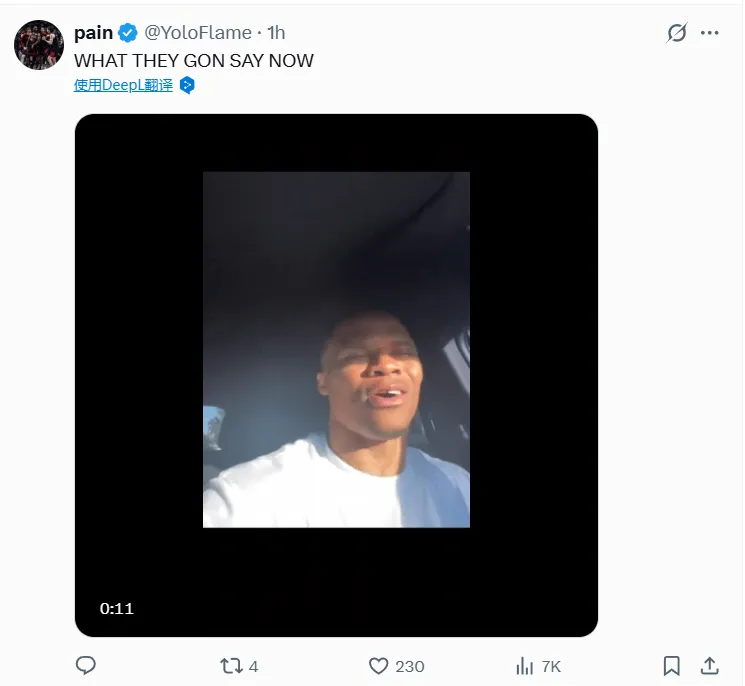
Task: Open the view analytics bar chart icon
Action: pyautogui.click(x=524, y=665)
